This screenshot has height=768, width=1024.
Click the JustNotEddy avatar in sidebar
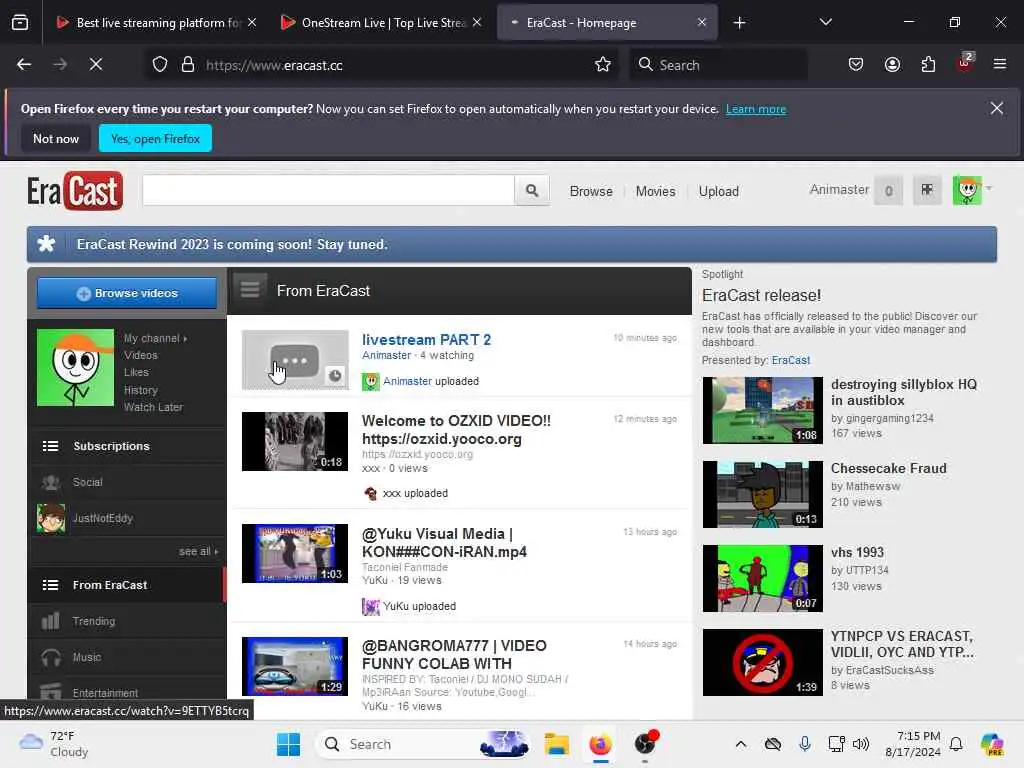point(51,519)
